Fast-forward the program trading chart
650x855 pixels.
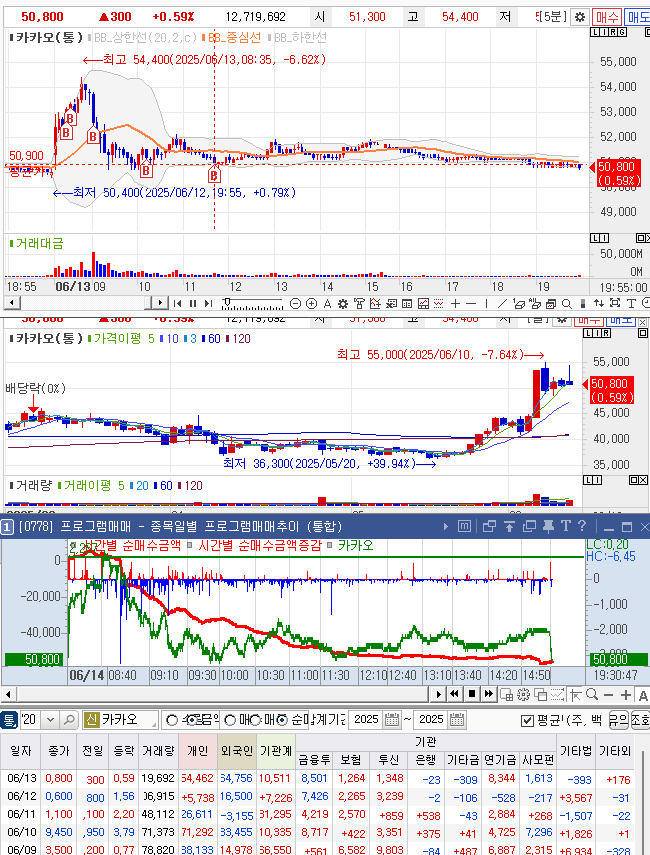click(489, 694)
